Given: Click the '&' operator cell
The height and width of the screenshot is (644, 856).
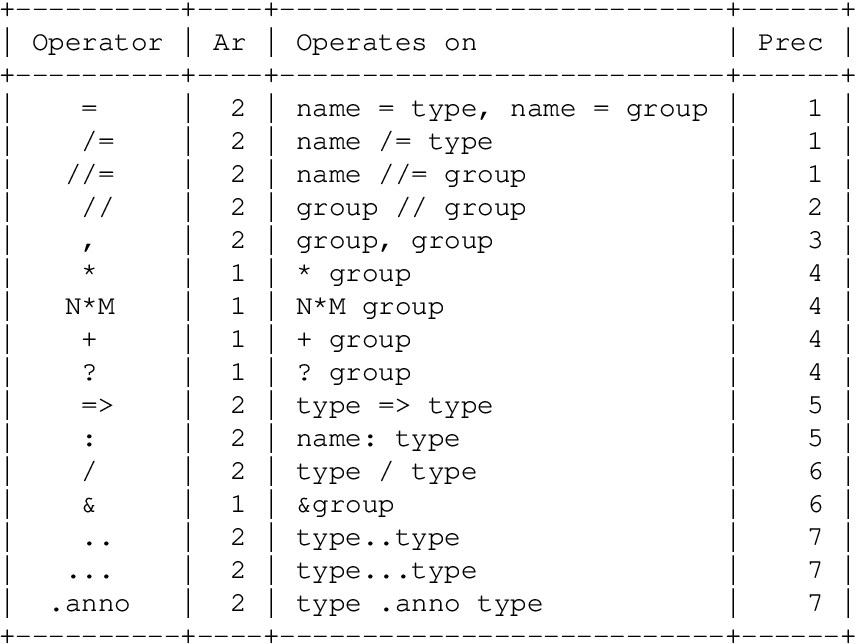Looking at the screenshot, I should pyautogui.click(x=90, y=504).
